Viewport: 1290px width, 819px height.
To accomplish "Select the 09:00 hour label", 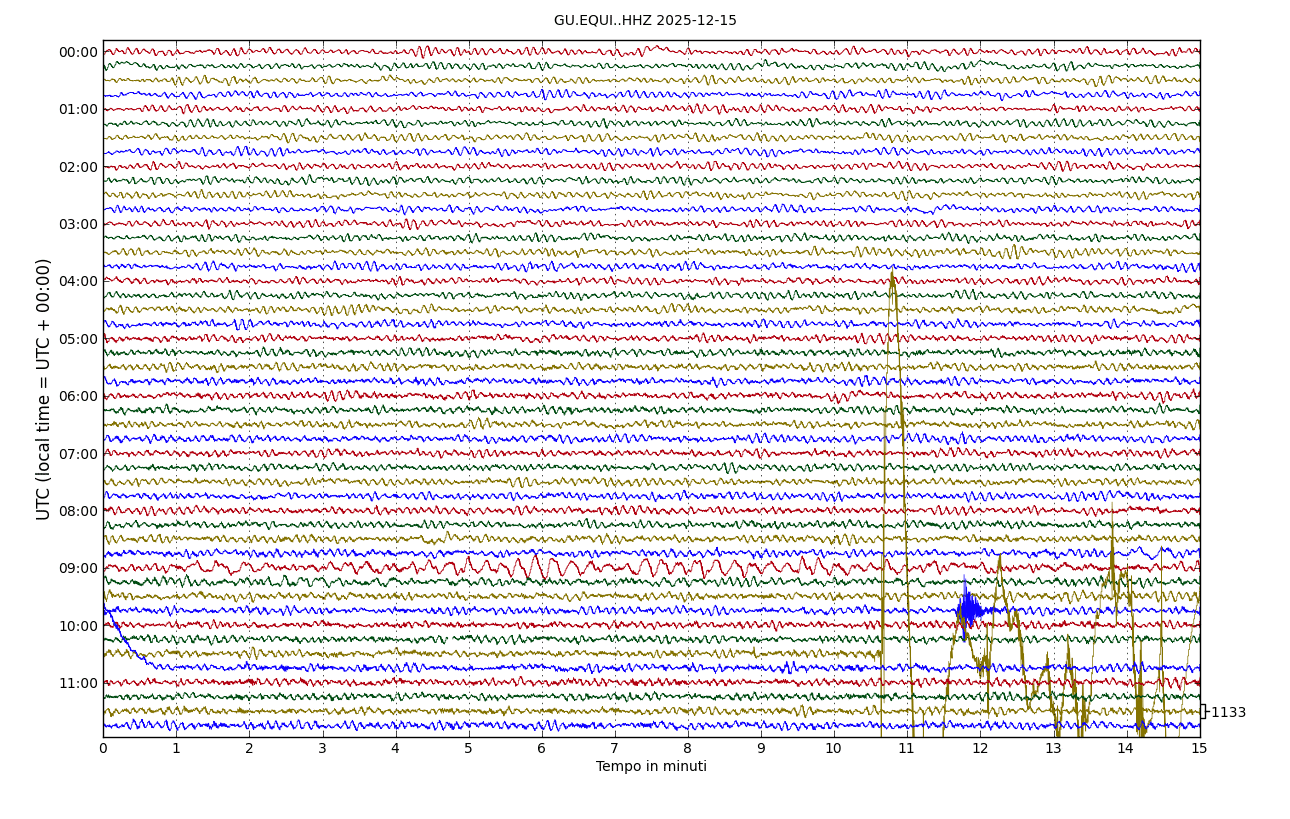I will (x=78, y=569).
